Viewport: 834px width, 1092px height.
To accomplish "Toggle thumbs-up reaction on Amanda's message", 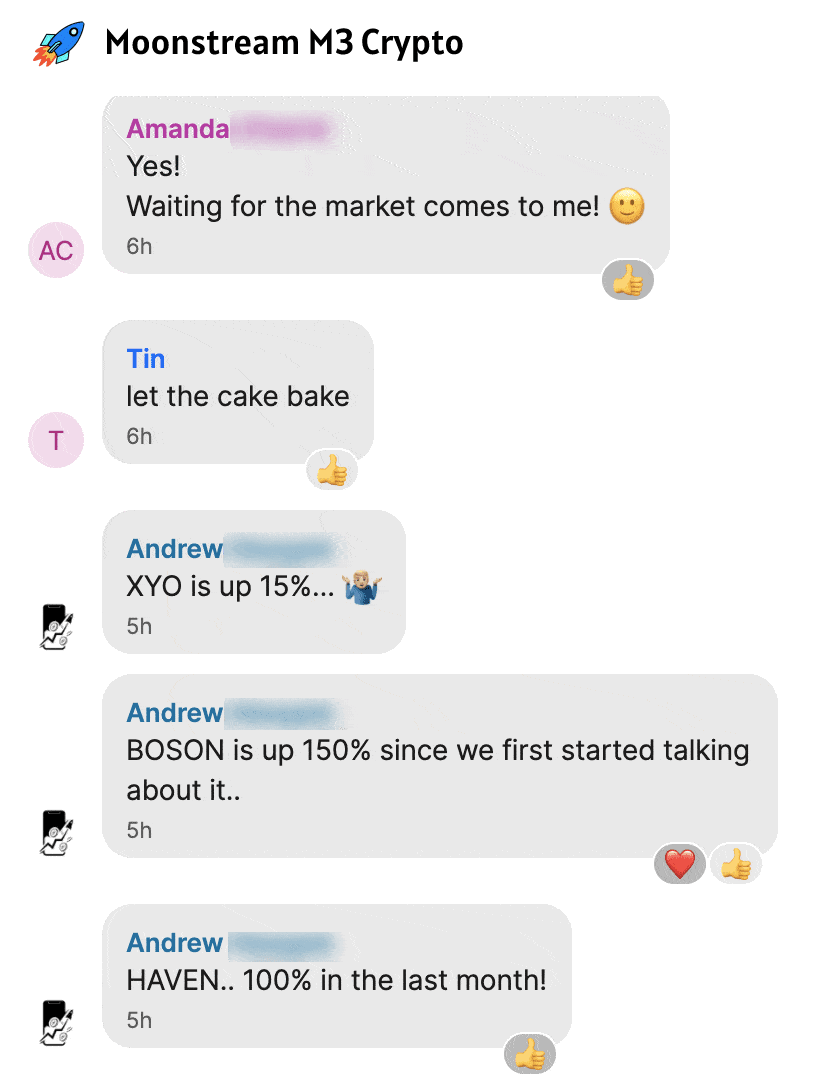I will [x=628, y=280].
